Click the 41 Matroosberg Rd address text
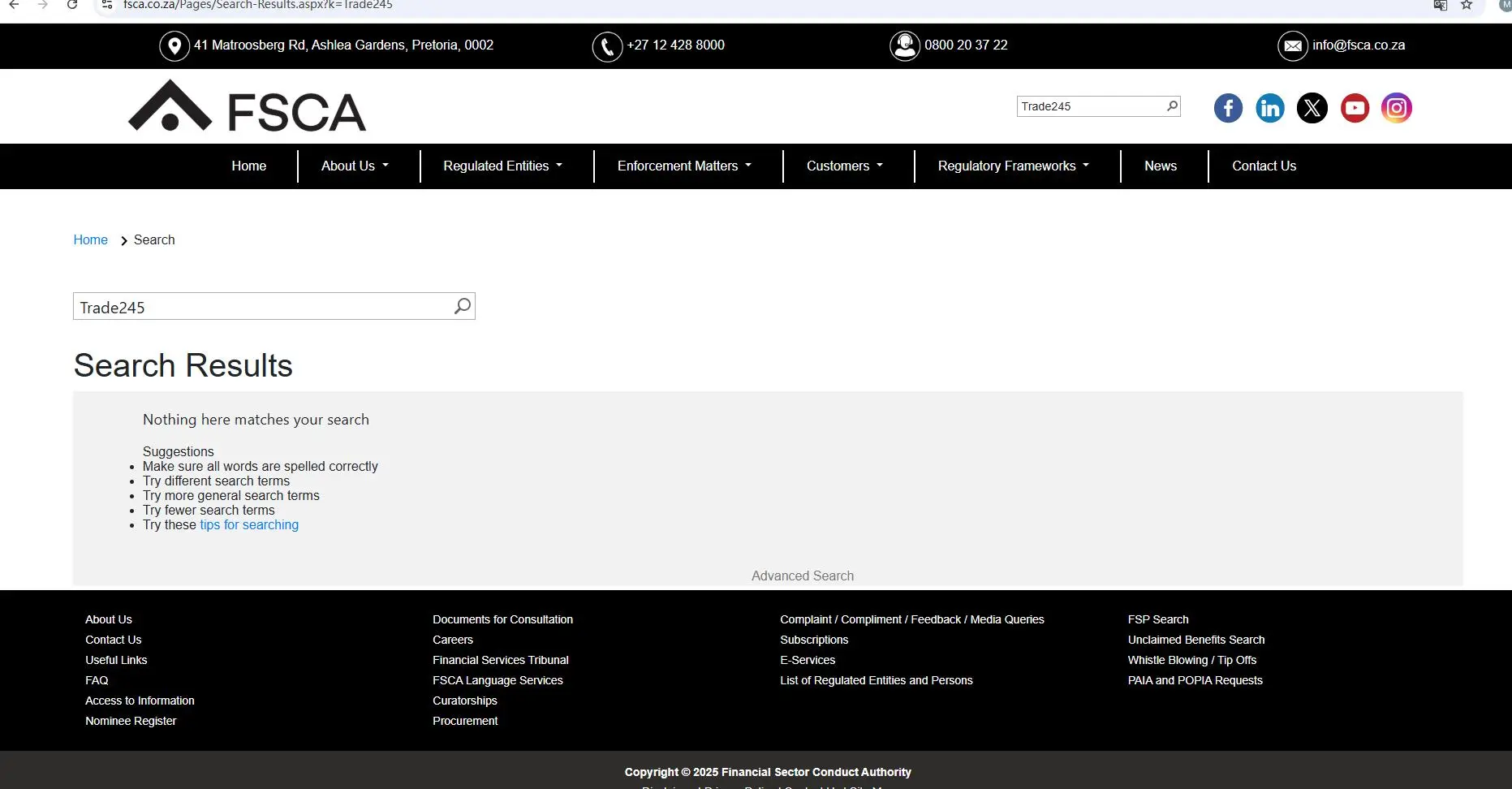The width and height of the screenshot is (1512, 789). (343, 45)
